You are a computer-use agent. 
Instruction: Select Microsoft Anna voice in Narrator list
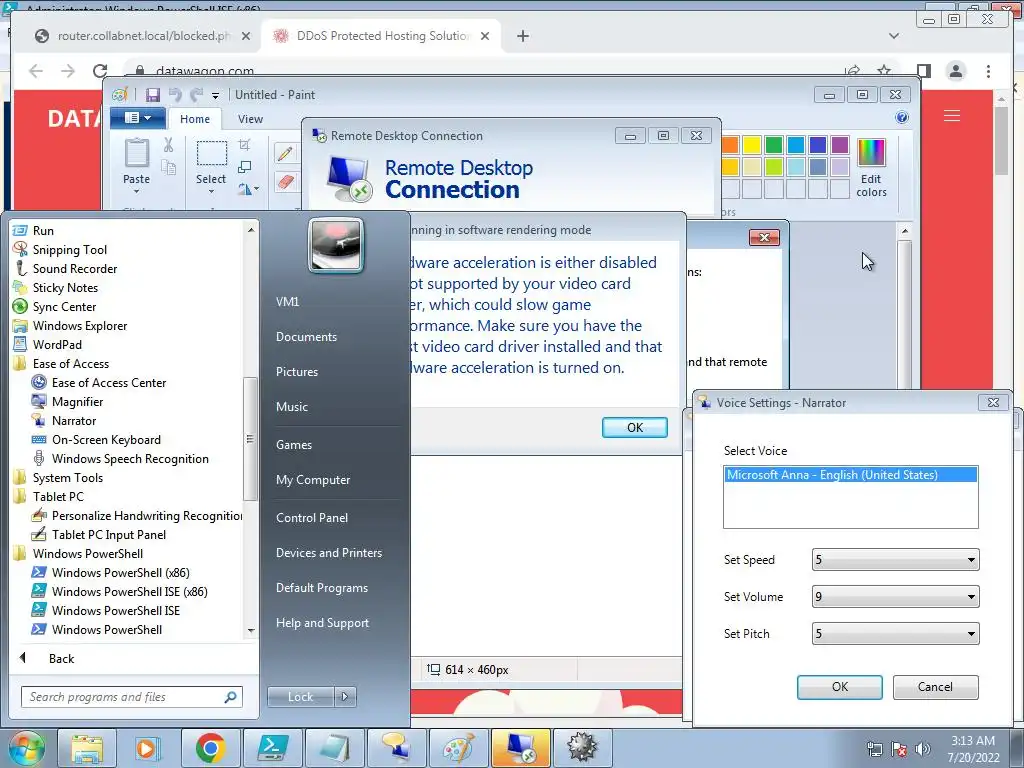pyautogui.click(x=850, y=475)
